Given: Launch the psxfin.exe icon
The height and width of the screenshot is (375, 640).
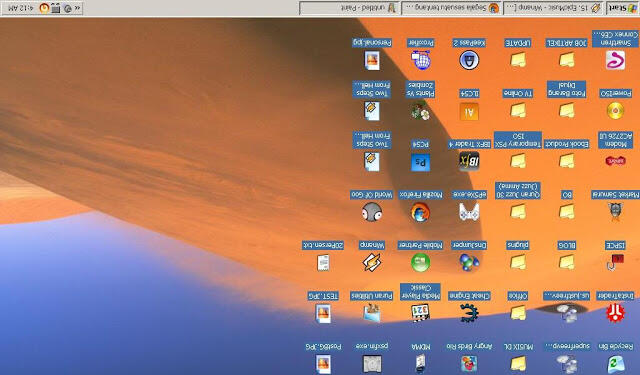Looking at the screenshot, I should click(372, 364).
